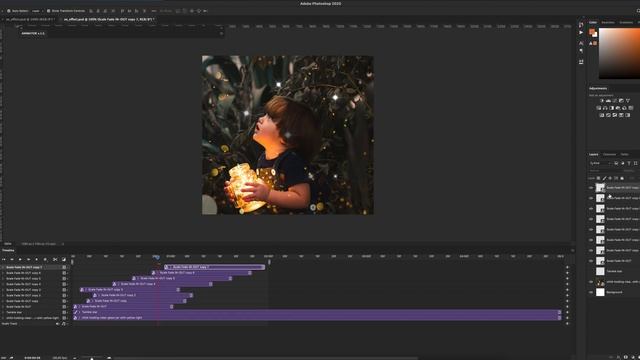The height and width of the screenshot is (360, 640).
Task: Open the layer Kind filter dropdown
Action: [x=601, y=163]
